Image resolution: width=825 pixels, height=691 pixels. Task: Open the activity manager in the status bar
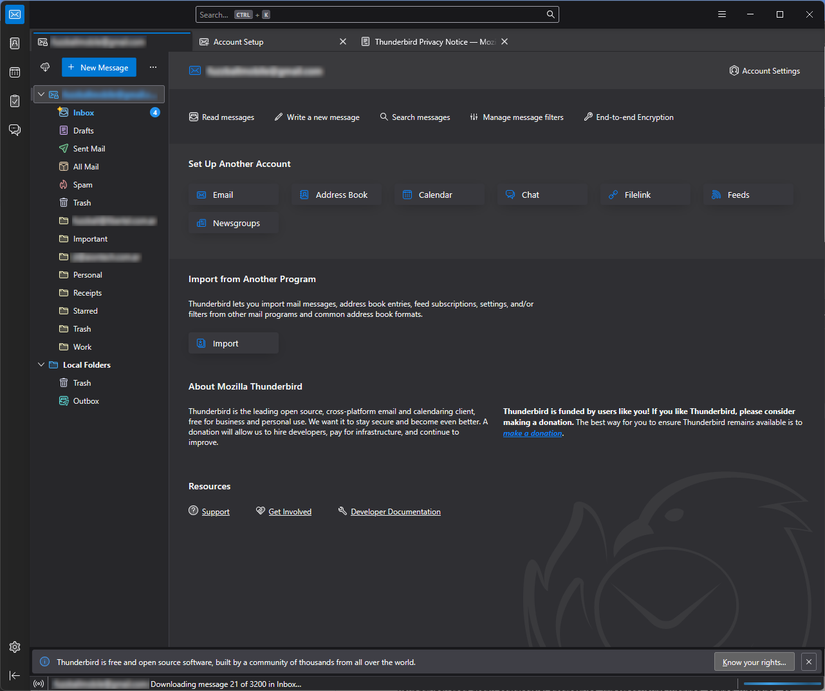click(x=38, y=683)
